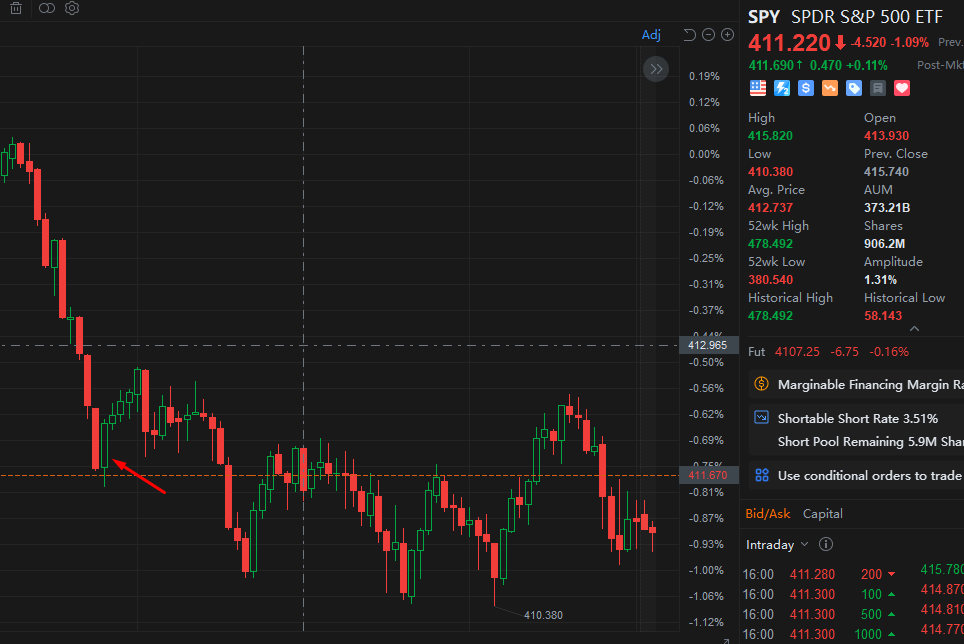Click the blue dollar badge icon
This screenshot has width=964, height=644.
pyautogui.click(x=805, y=88)
